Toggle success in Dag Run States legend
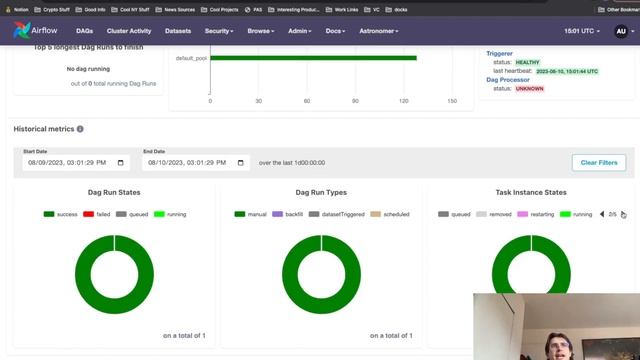The height and width of the screenshot is (360, 640). click(60, 214)
